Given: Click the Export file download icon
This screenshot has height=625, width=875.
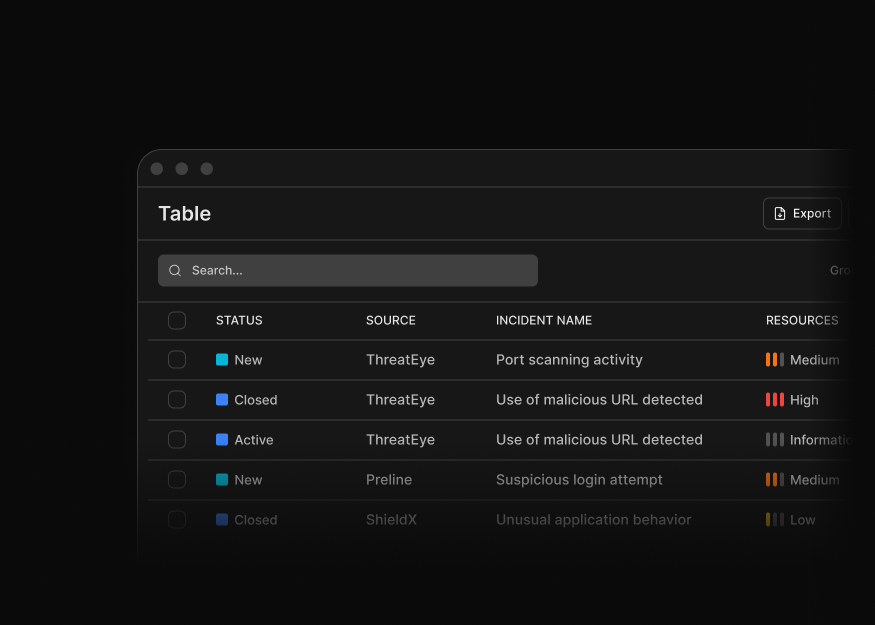Looking at the screenshot, I should pyautogui.click(x=780, y=214).
